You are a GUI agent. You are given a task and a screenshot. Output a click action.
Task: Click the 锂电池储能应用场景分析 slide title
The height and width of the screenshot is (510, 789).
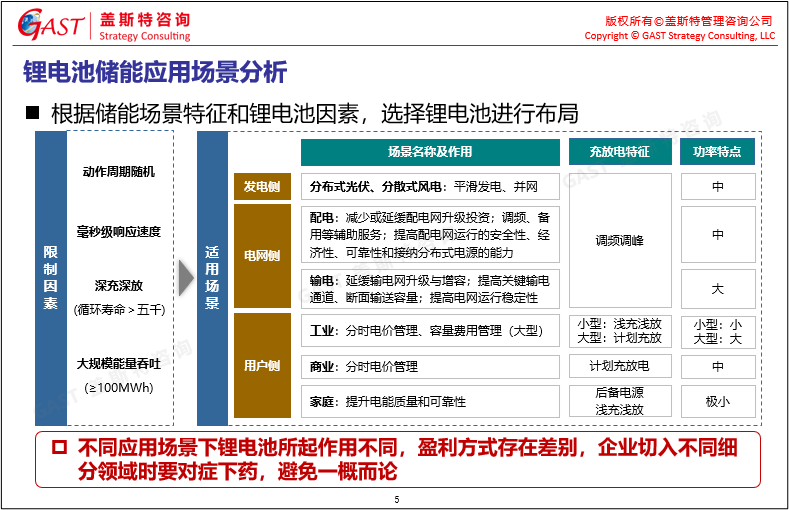pos(155,72)
